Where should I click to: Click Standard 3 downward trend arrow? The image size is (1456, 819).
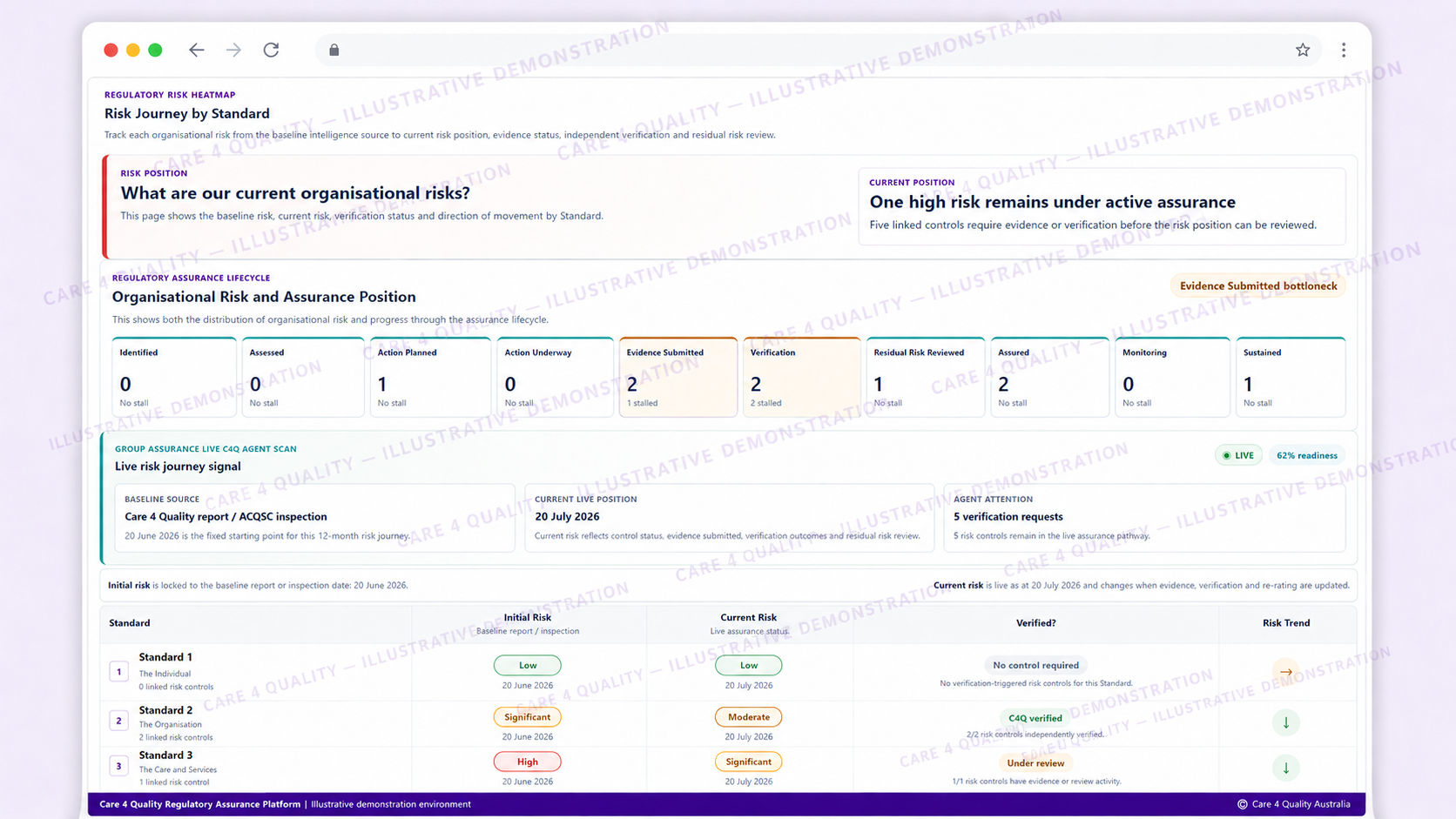click(x=1286, y=768)
